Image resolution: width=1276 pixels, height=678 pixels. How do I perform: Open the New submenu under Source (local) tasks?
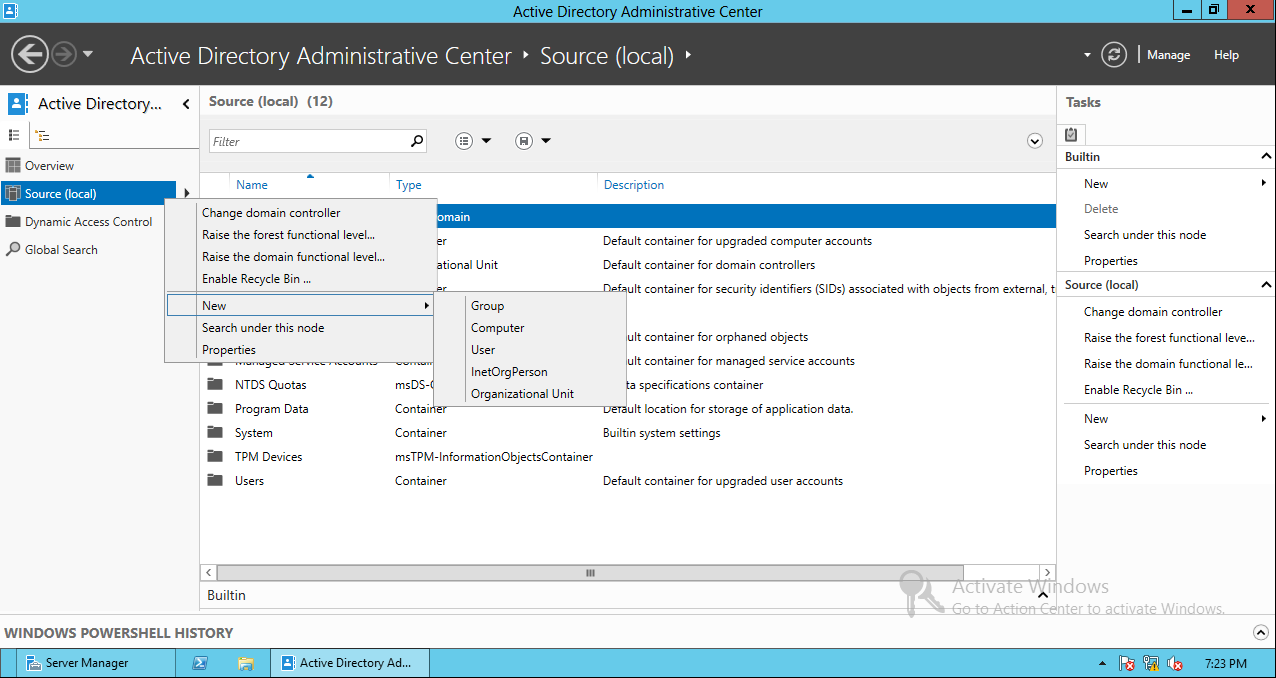pos(1096,418)
